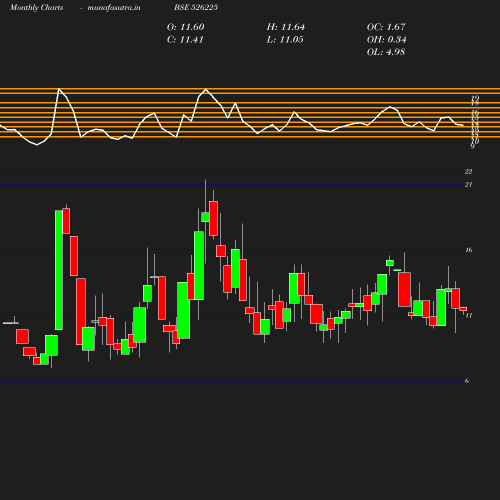
Task: Click the price axis label 11
Action: 469,315
